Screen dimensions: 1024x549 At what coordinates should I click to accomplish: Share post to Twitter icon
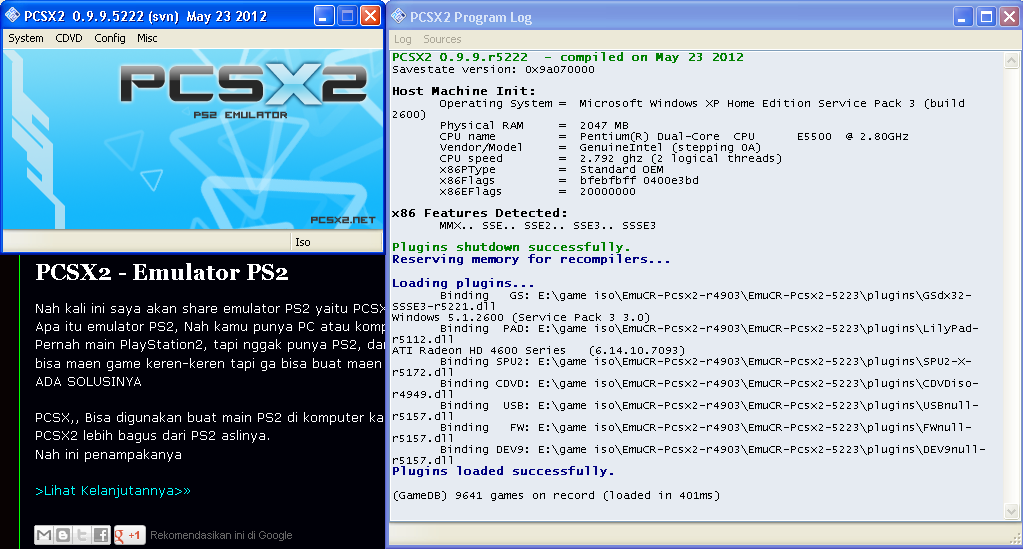pyautogui.click(x=82, y=535)
